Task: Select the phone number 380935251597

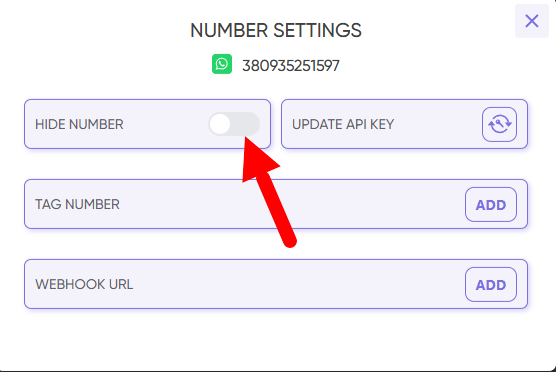Action: 291,66
